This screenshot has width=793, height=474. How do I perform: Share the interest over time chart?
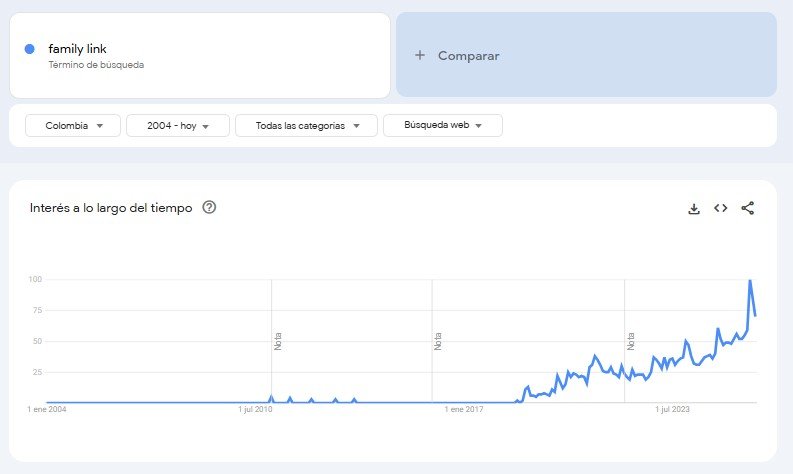(x=747, y=208)
